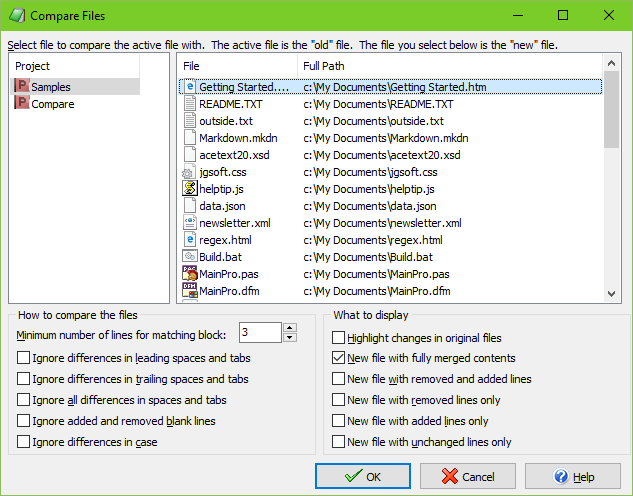633x496 pixels.
Task: Click the MainPro.pas Pascal file icon
Action: click(190, 273)
